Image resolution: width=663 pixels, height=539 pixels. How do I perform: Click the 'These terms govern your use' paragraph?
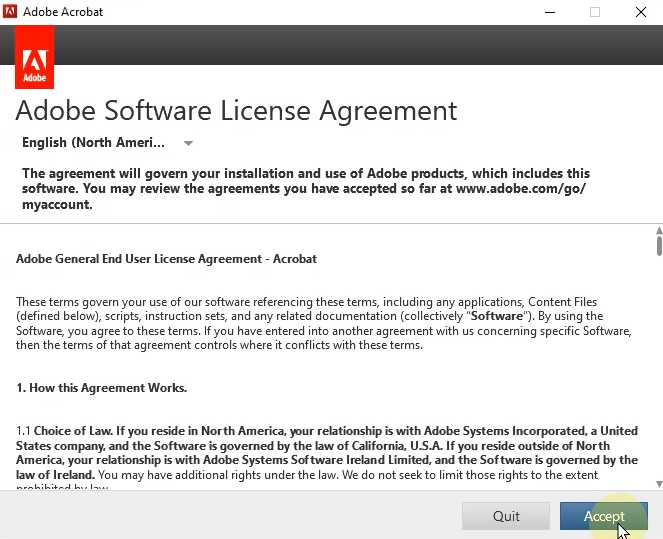click(x=322, y=323)
